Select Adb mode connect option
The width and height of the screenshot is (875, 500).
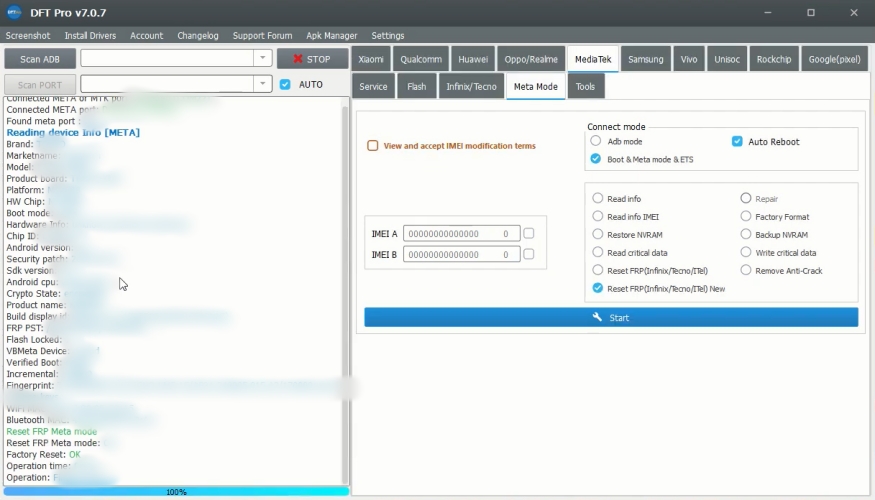(x=596, y=141)
